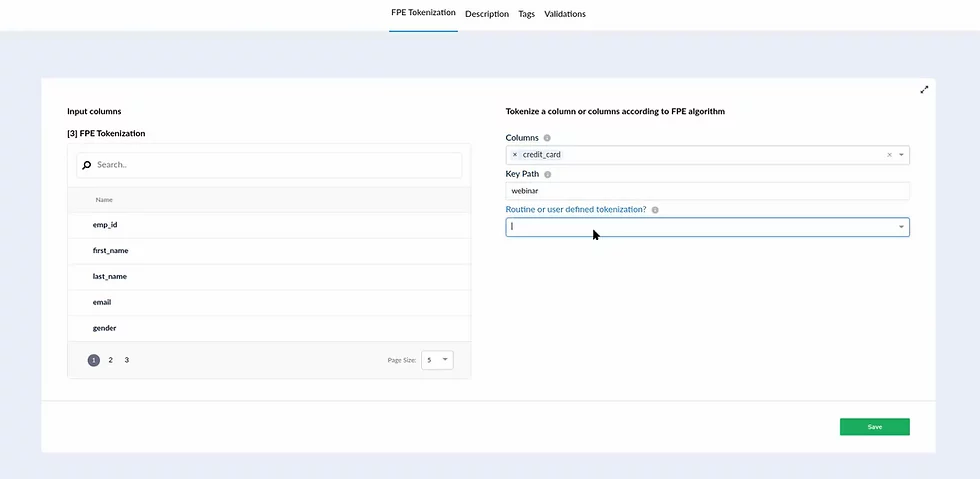This screenshot has width=980, height=479.
Task: Expand the panel with the fullscreen arrows icon
Action: pyautogui.click(x=924, y=89)
